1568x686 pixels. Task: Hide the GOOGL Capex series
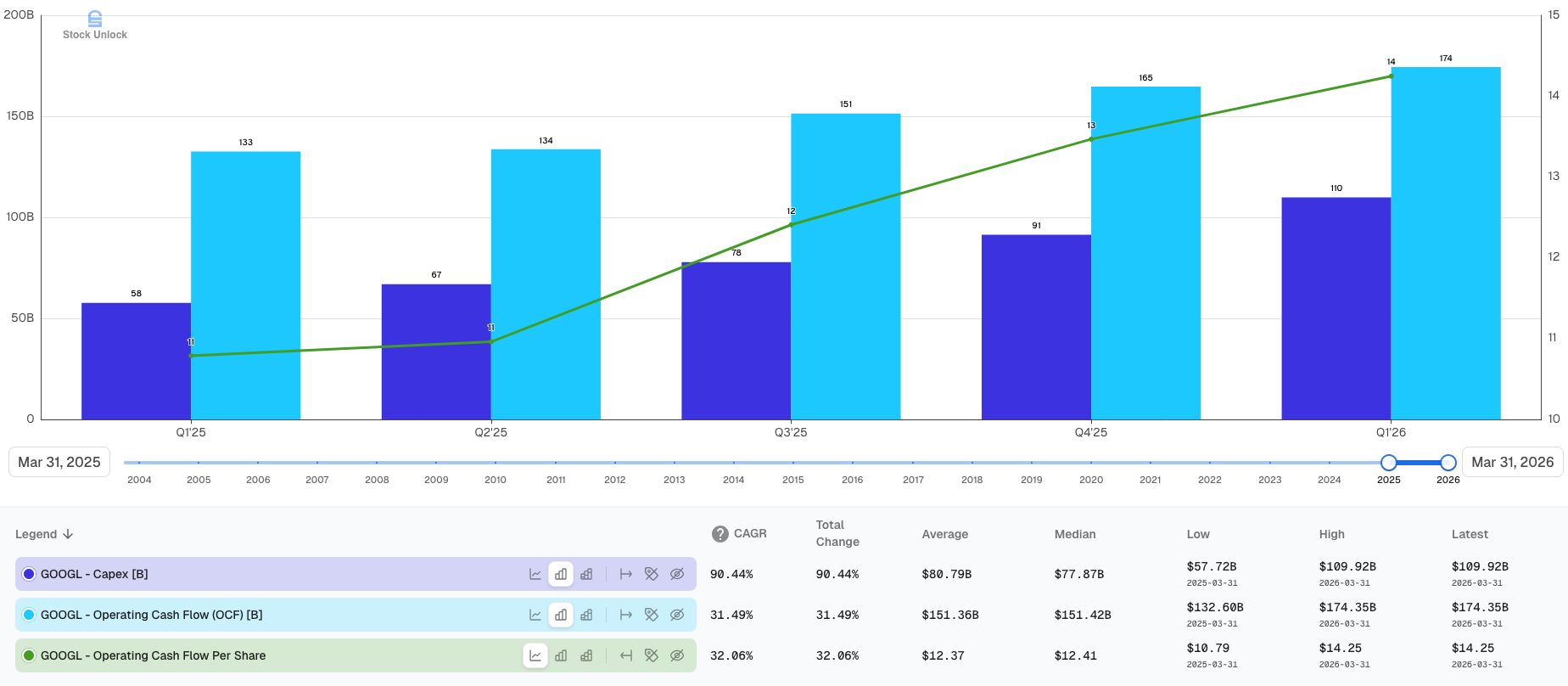tap(677, 574)
